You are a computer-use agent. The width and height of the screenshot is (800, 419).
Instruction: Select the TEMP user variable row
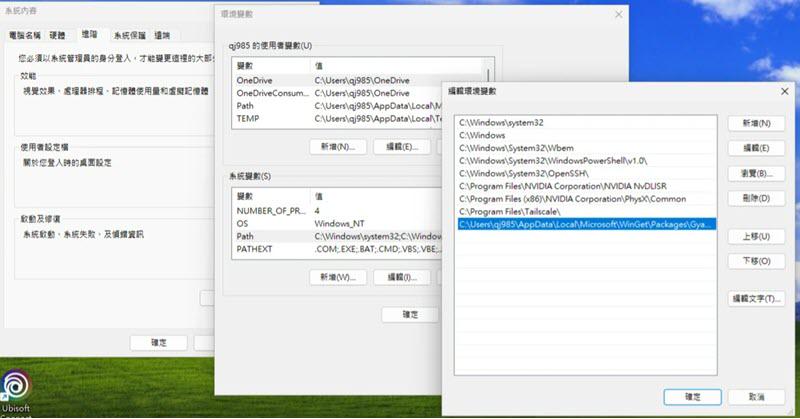point(337,118)
